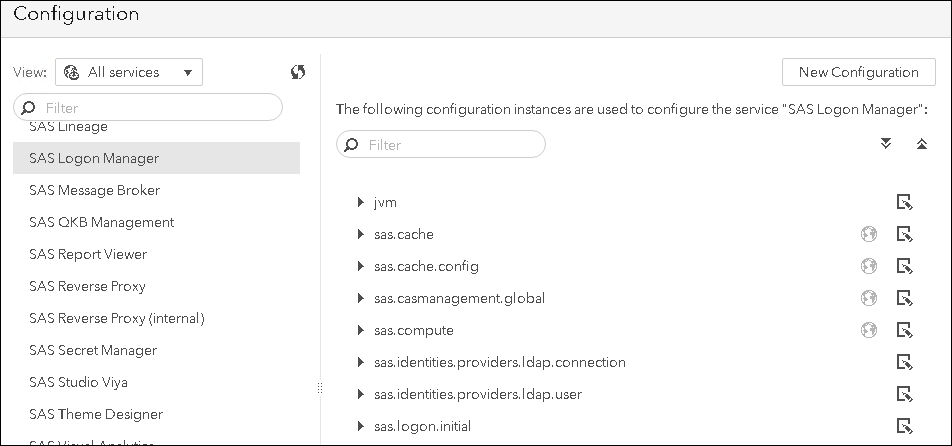Viewport: 952px width, 446px height.
Task: Edit sas.identities.providers.ldap.user configuration
Action: 905,395
